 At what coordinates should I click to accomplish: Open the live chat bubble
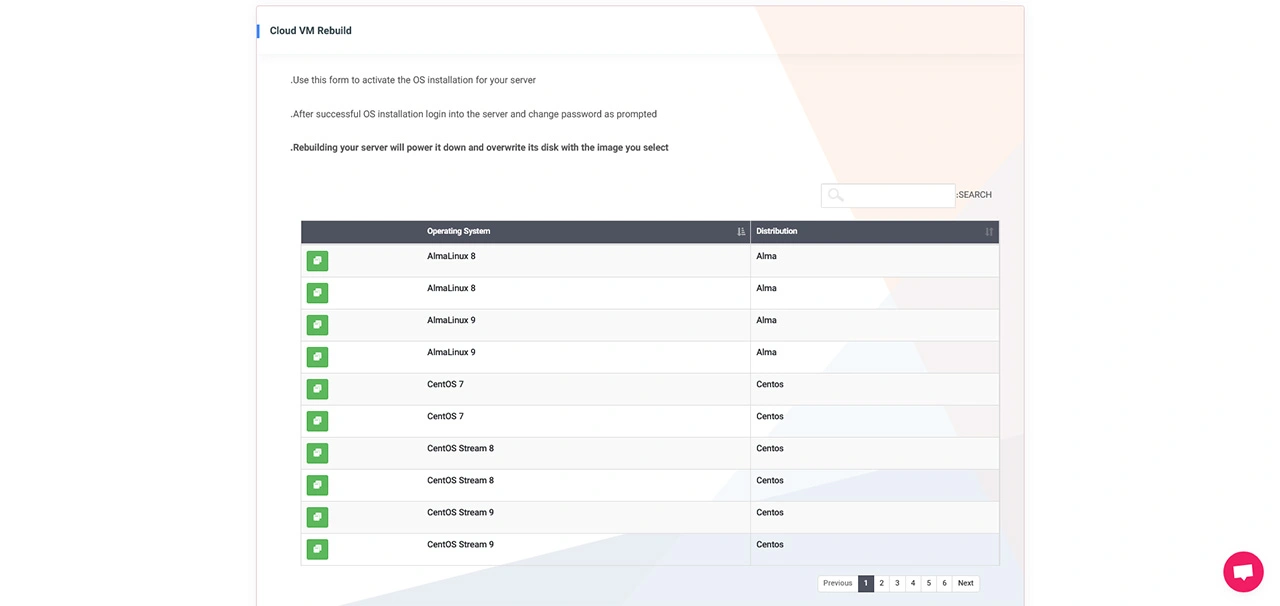pyautogui.click(x=1243, y=572)
